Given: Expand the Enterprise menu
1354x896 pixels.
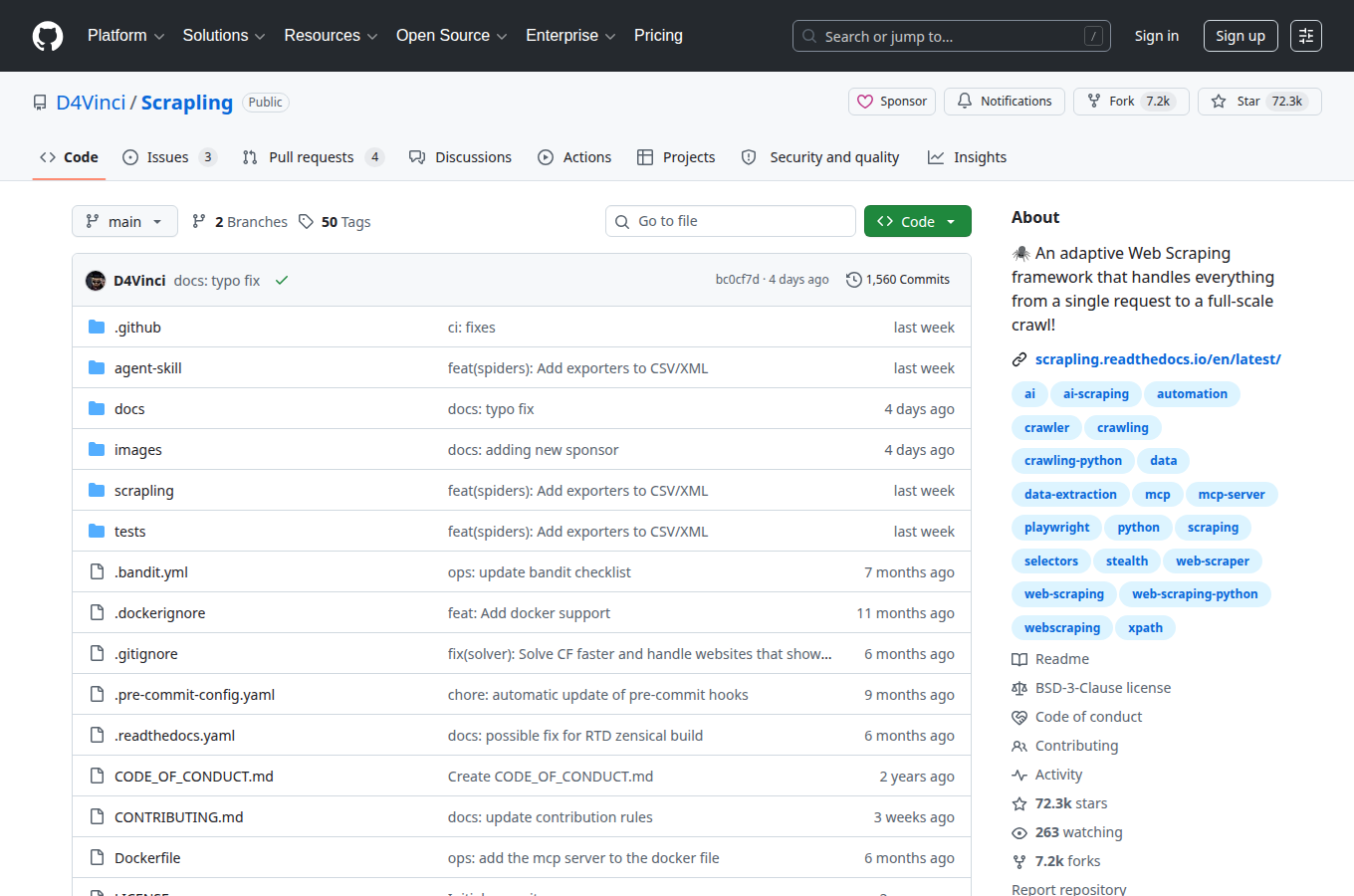Looking at the screenshot, I should click(x=570, y=36).
